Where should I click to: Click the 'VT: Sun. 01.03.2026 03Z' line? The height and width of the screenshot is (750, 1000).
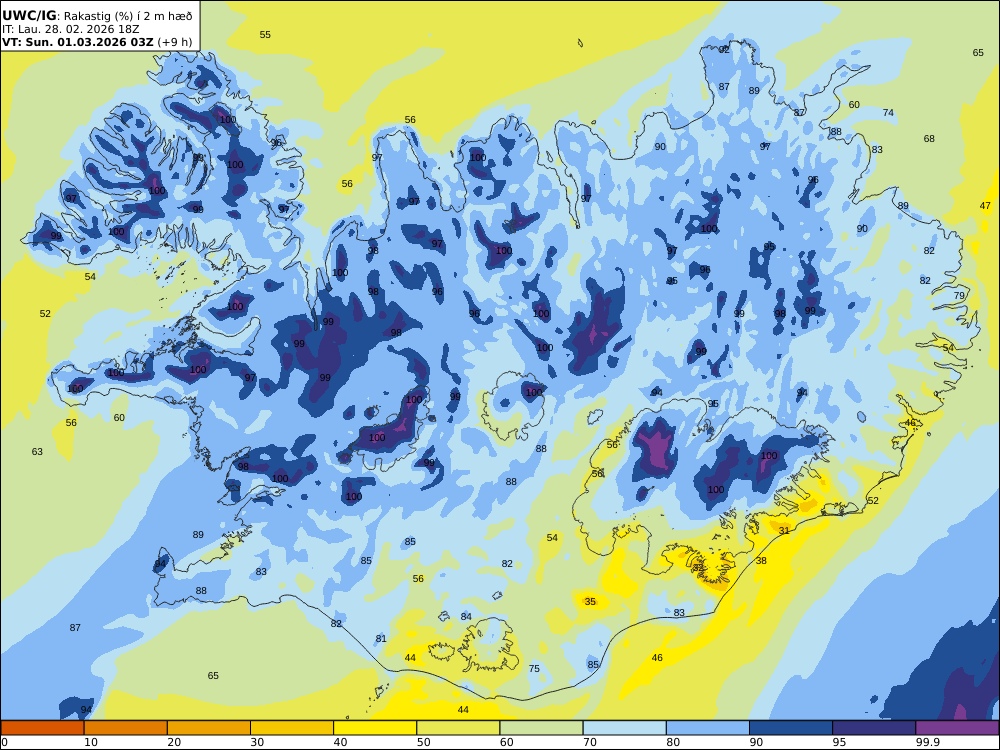point(77,42)
